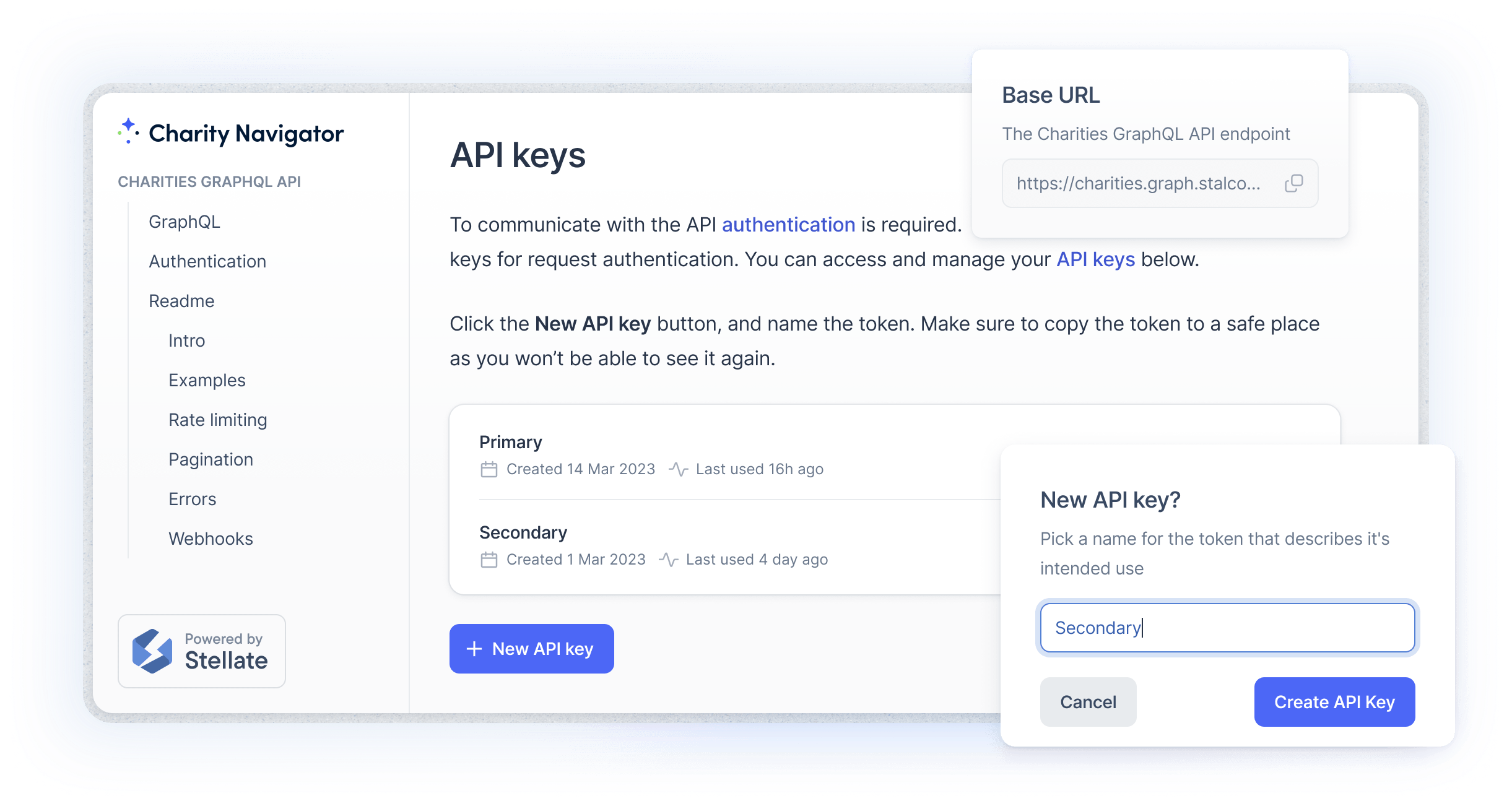Select the Pagination sidebar item
This screenshot has height=806, width=1512.
point(211,459)
